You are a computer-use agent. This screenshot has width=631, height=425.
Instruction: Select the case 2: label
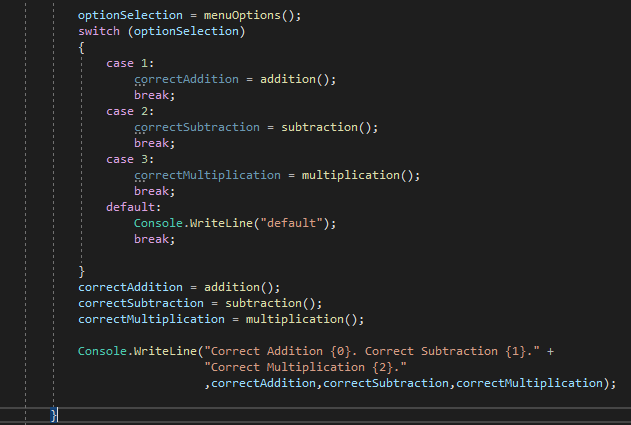click(x=130, y=111)
